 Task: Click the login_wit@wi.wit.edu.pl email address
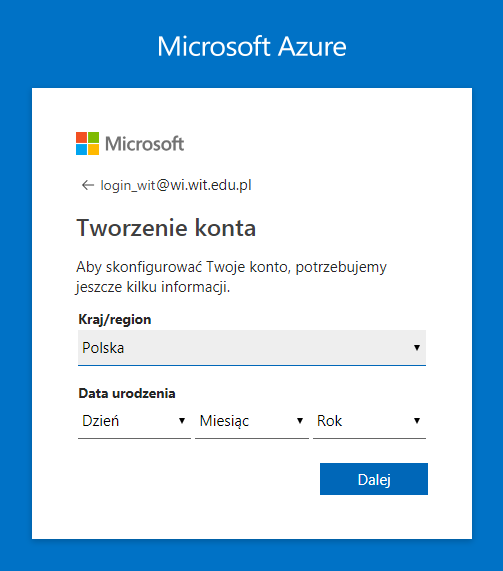(x=176, y=185)
